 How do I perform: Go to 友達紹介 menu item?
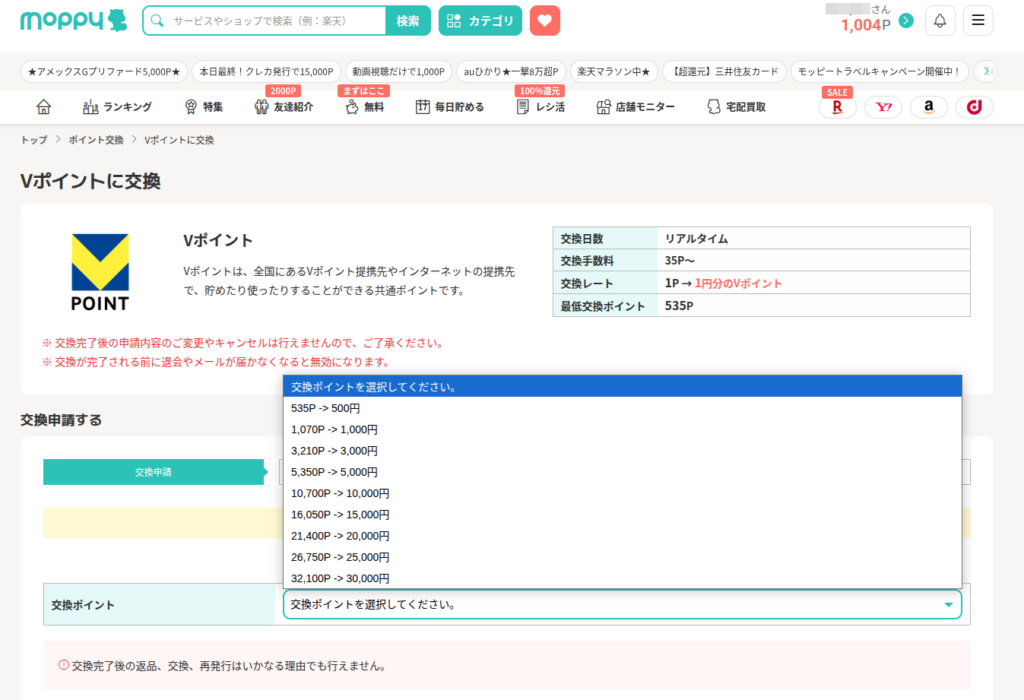click(x=283, y=107)
